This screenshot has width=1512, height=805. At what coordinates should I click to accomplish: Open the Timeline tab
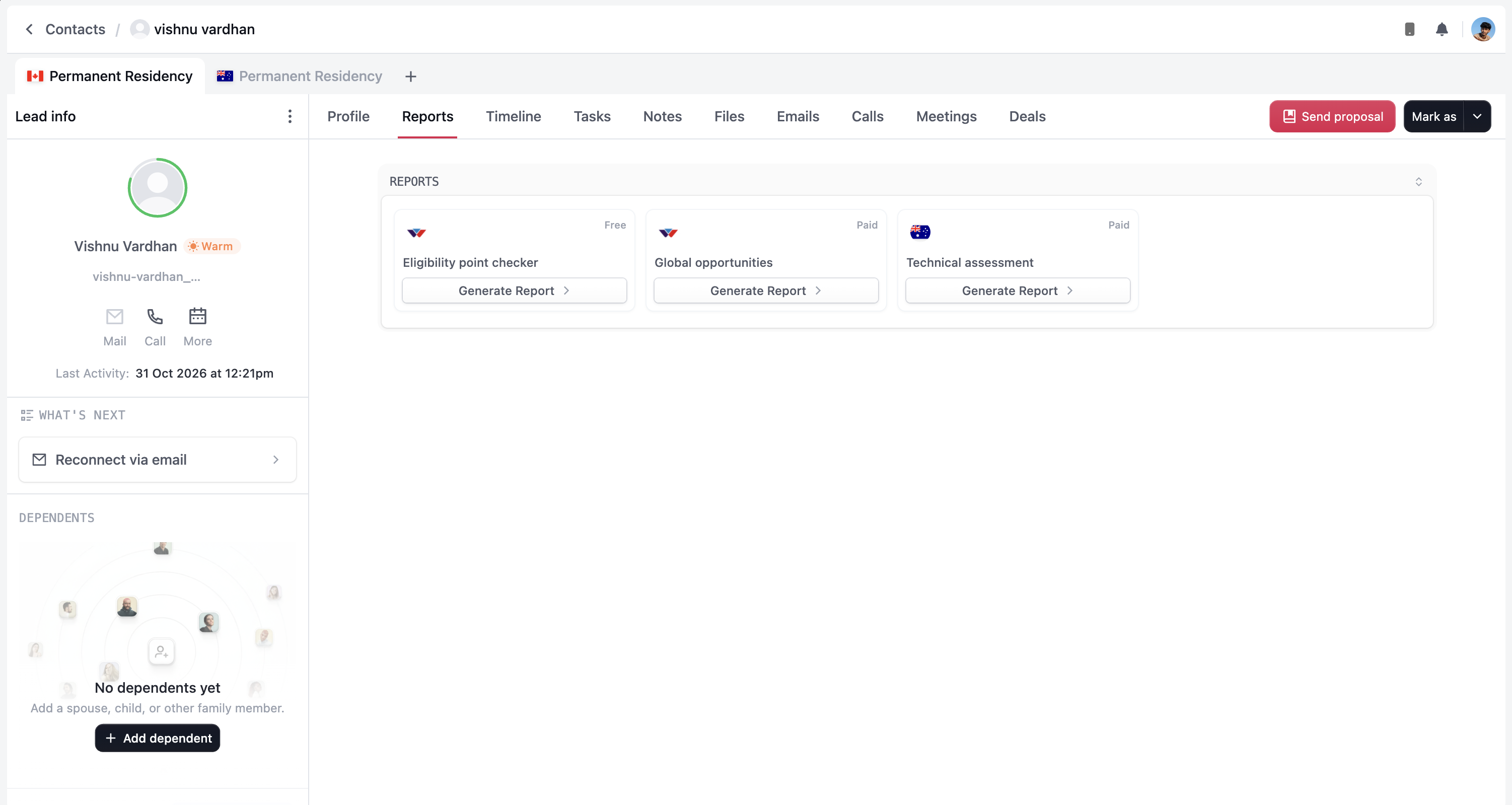click(514, 116)
